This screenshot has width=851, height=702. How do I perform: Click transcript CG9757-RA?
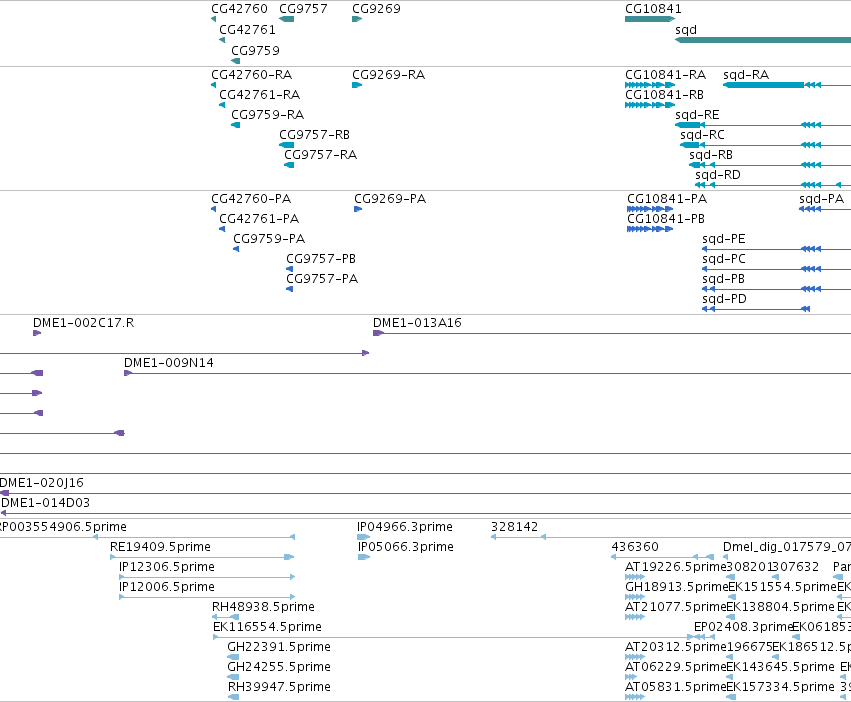(x=320, y=155)
